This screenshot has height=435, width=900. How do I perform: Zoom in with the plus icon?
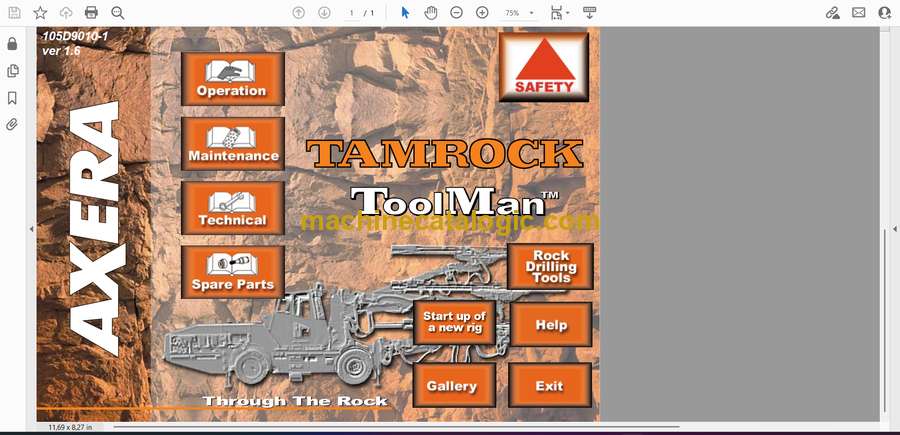[x=482, y=13]
